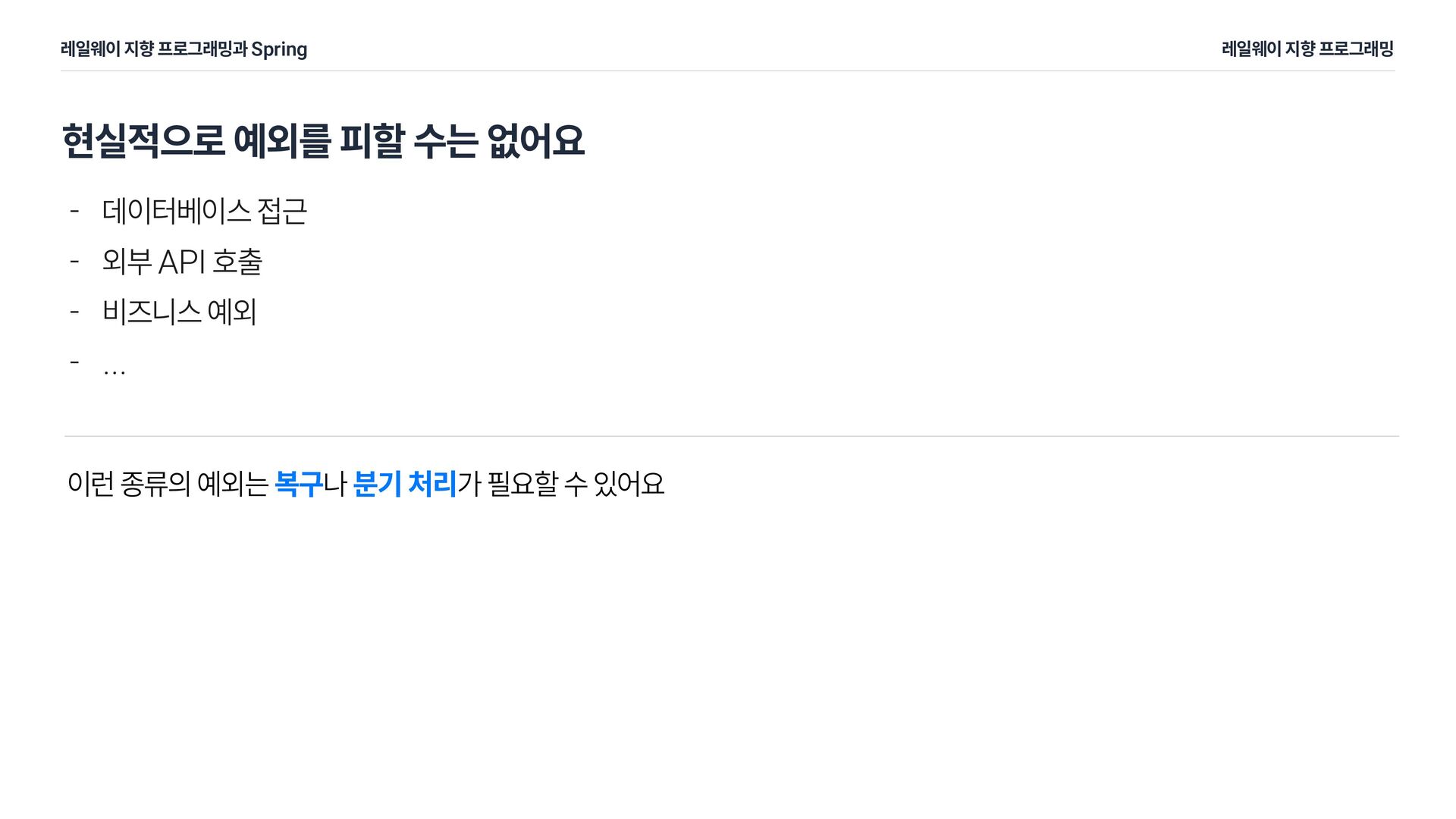Click the dash marker before 데이터베이스 접근
Screen dimensions: 1456x819
tap(74, 211)
